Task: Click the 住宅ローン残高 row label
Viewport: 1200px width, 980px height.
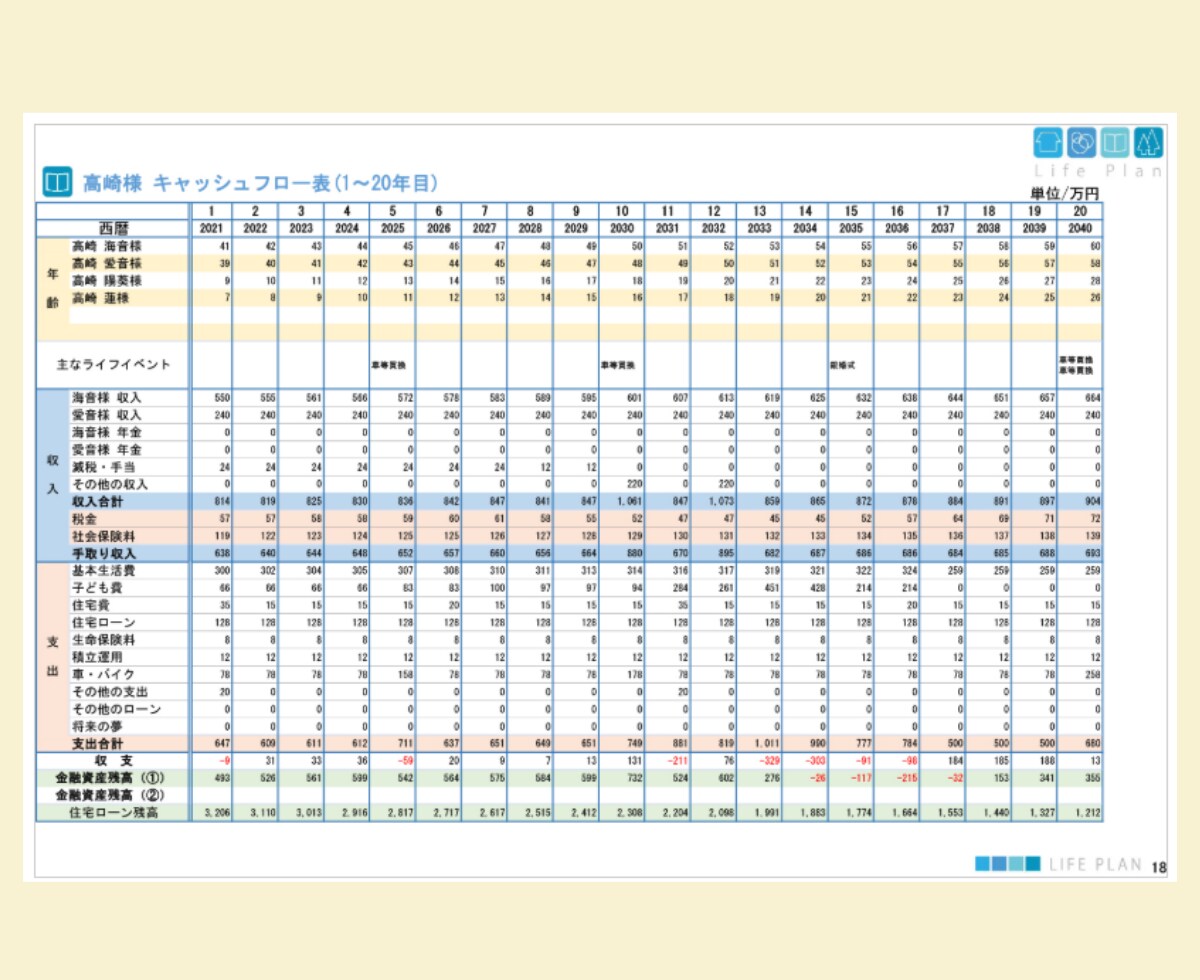Action: [x=113, y=813]
